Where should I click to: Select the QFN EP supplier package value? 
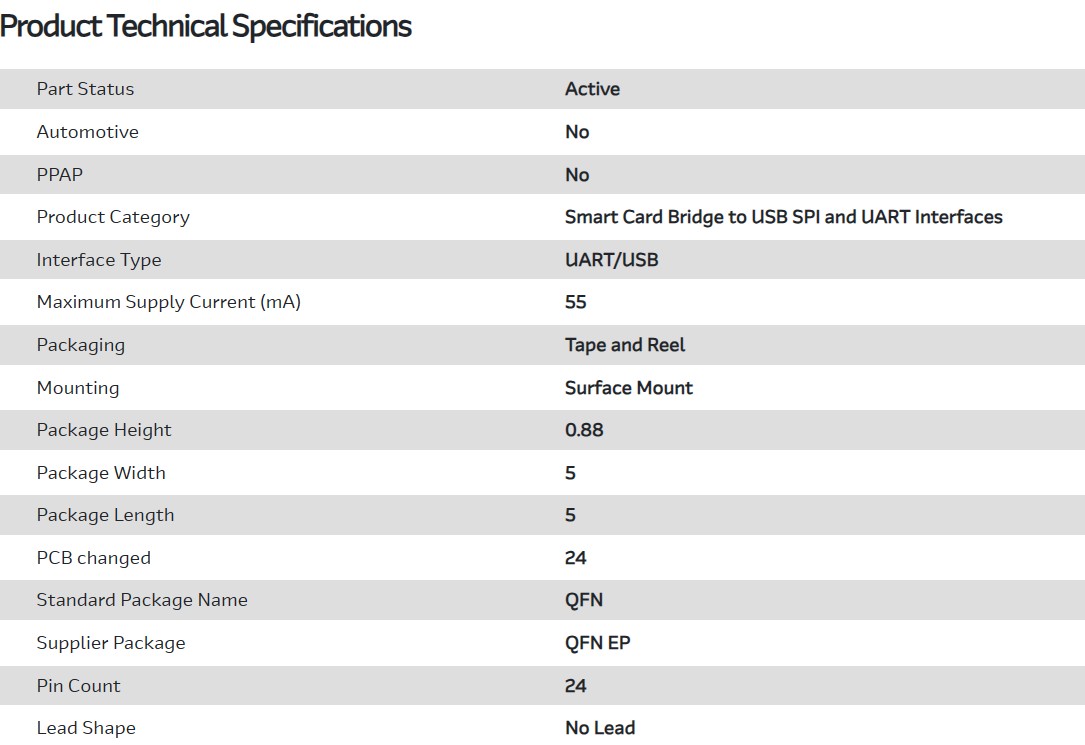[x=597, y=643]
